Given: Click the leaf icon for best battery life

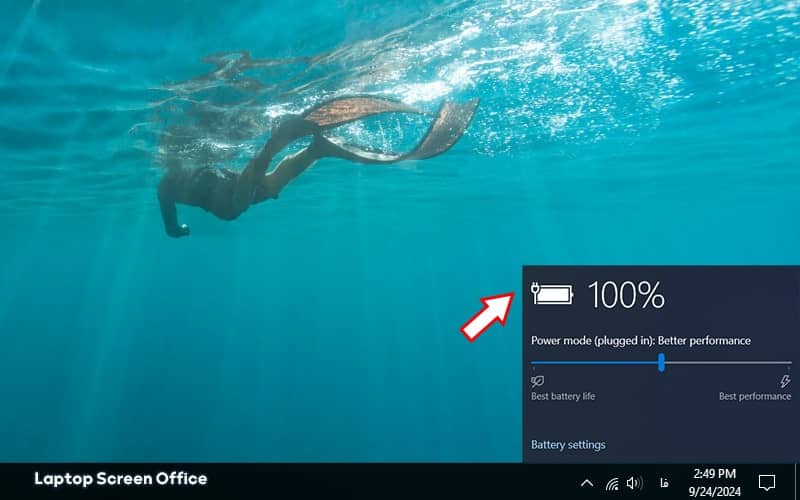Looking at the screenshot, I should click(x=537, y=381).
